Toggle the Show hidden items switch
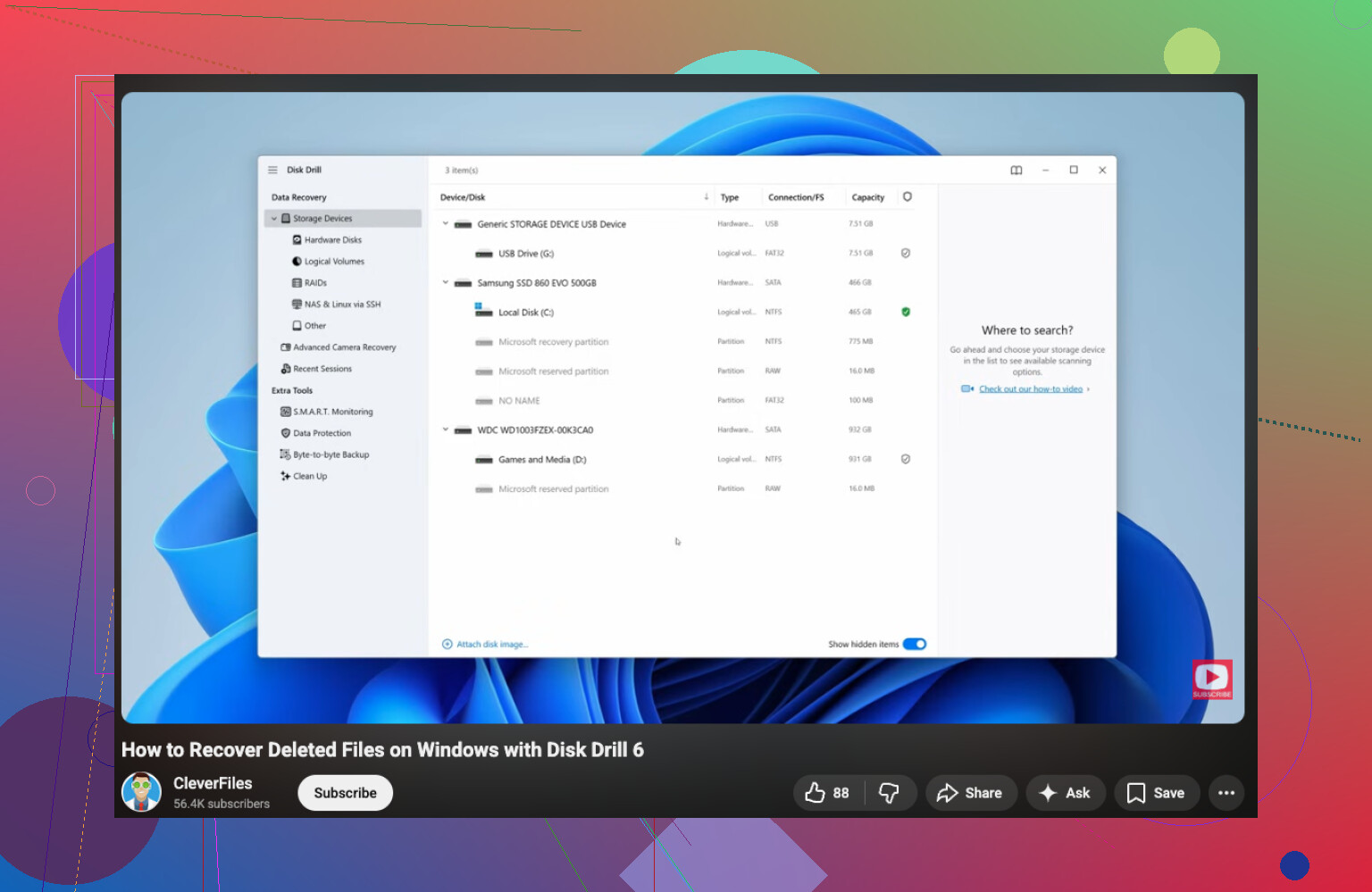 (915, 645)
